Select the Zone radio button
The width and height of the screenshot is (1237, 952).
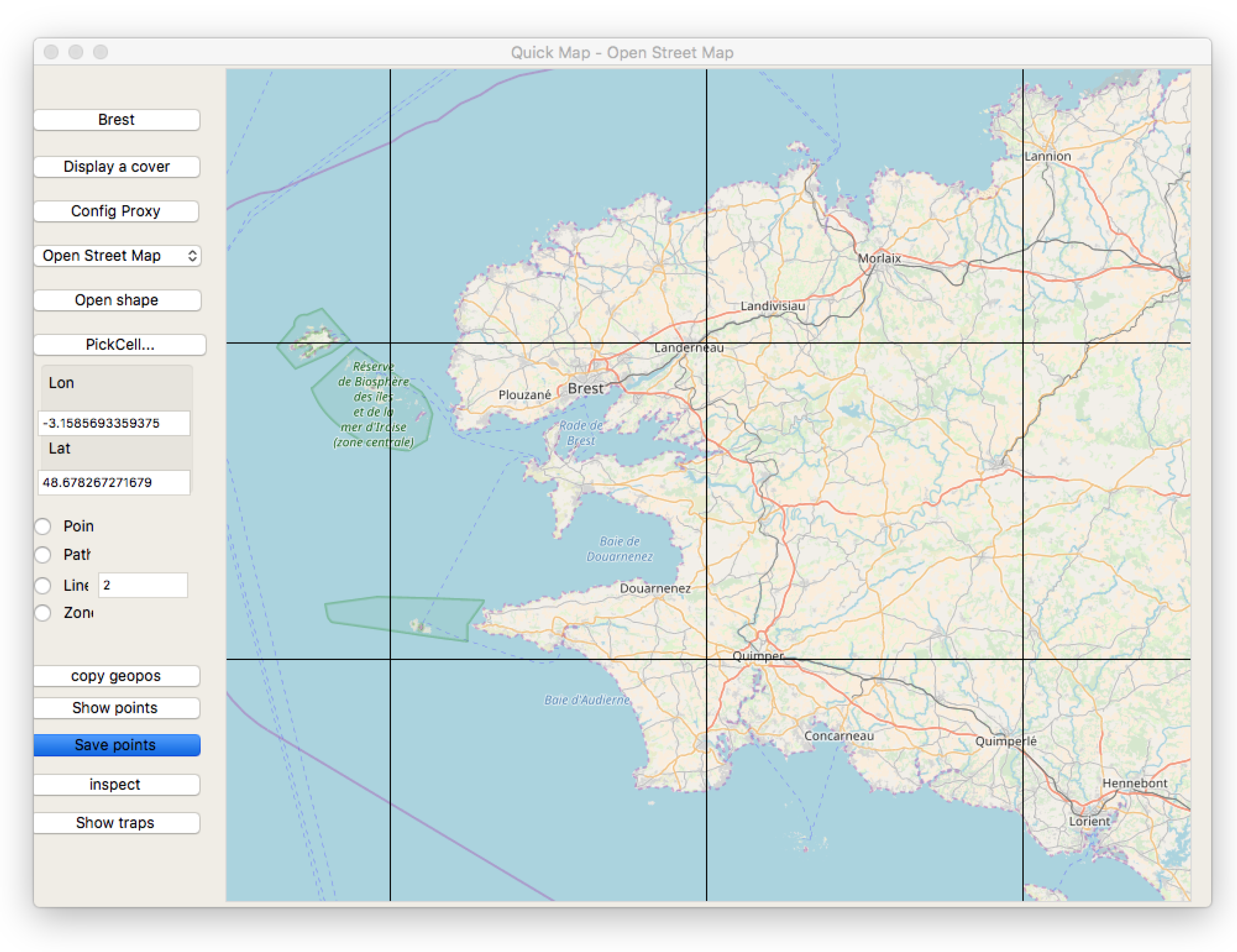tap(43, 613)
